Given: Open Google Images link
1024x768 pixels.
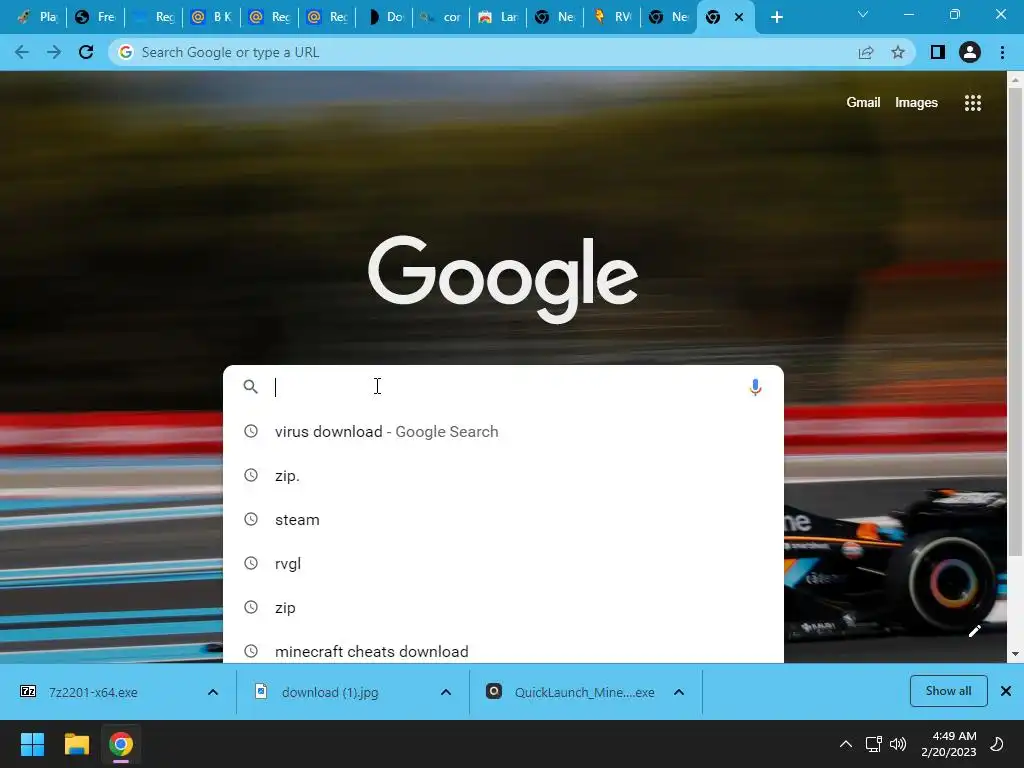Looking at the screenshot, I should coord(916,103).
